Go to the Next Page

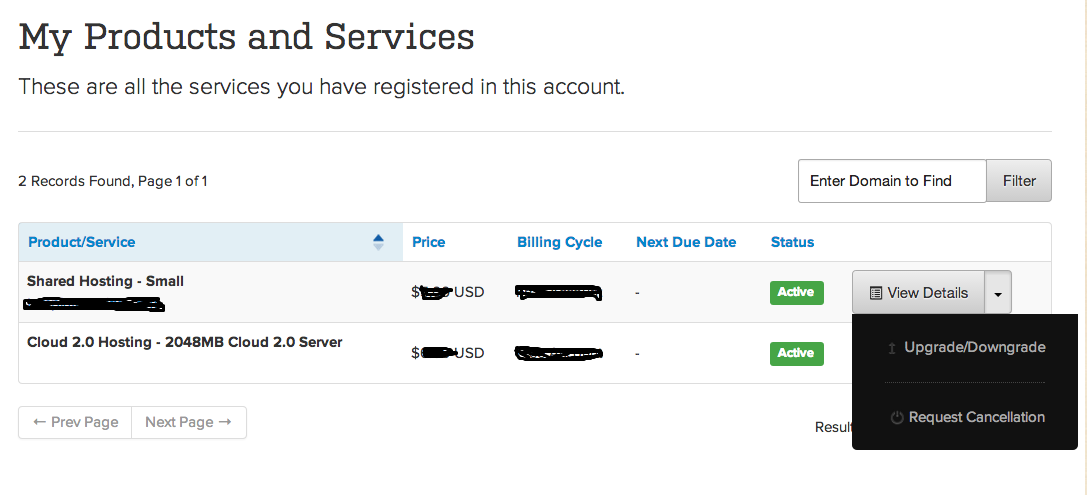click(x=188, y=422)
